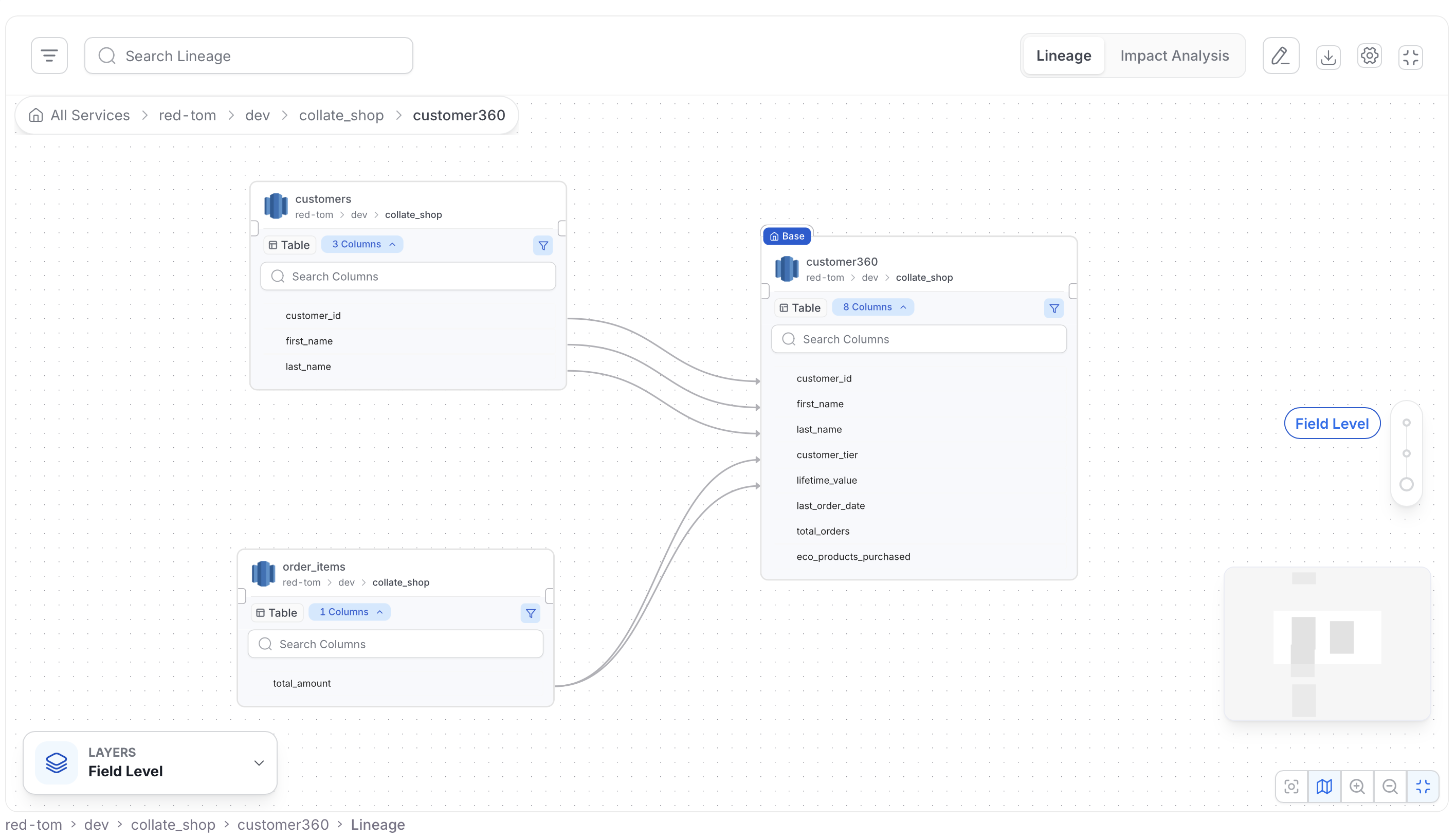Select eco_products_purchased column in customer360
Image resolution: width=1456 pixels, height=839 pixels.
point(853,557)
